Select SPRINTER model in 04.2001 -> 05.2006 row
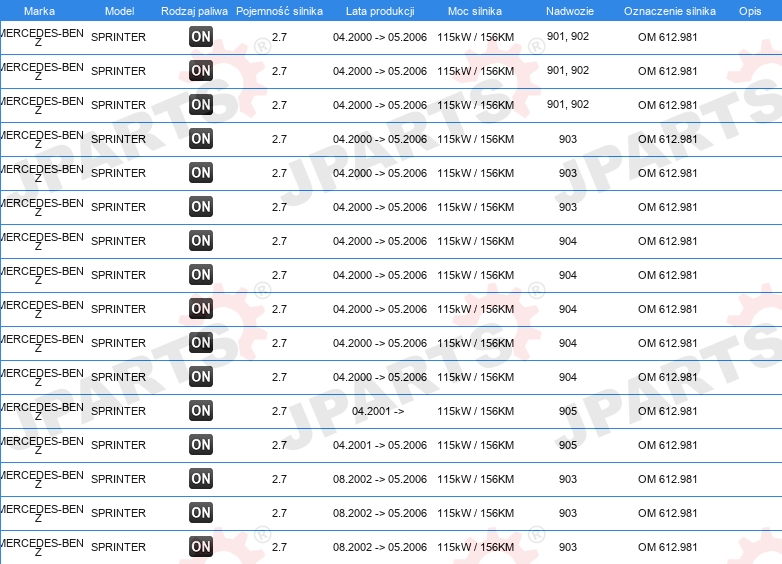Image resolution: width=782 pixels, height=564 pixels. 118,445
